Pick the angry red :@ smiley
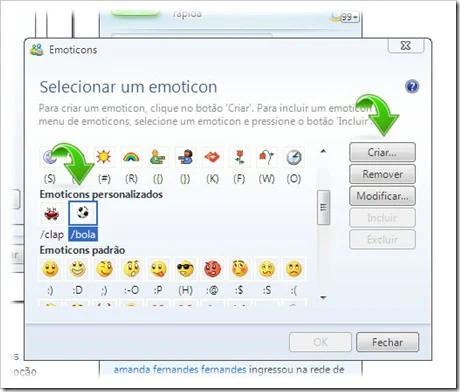 tap(212, 269)
